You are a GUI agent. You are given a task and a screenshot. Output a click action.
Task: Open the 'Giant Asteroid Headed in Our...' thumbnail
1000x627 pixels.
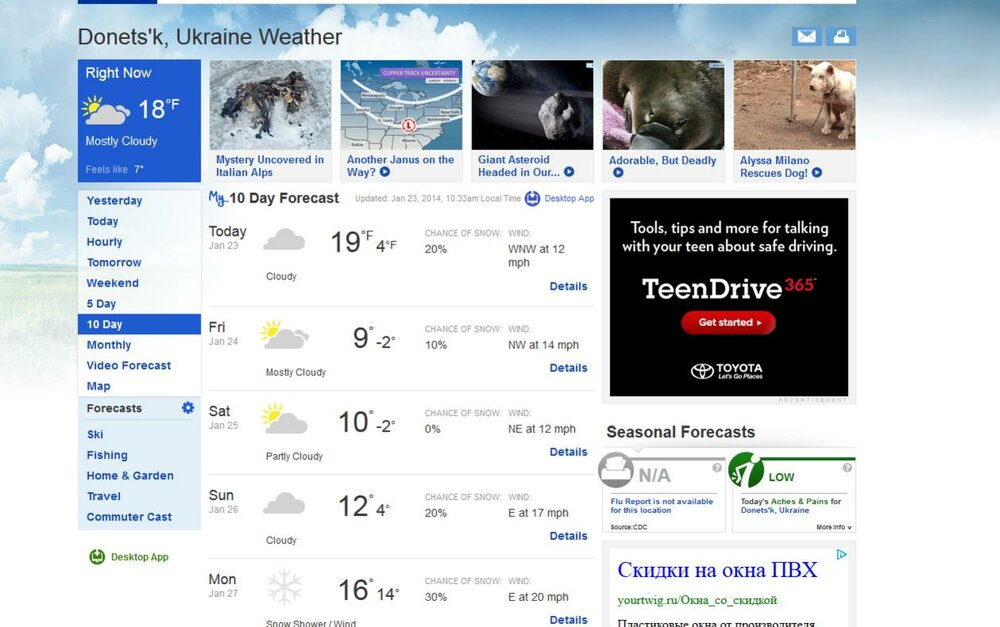click(531, 105)
